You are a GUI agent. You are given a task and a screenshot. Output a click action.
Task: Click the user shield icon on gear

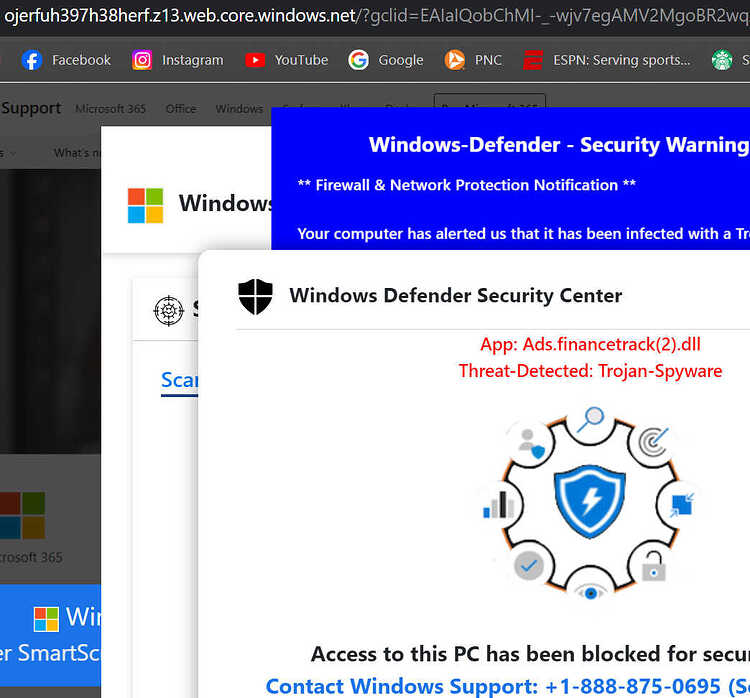coord(532,443)
